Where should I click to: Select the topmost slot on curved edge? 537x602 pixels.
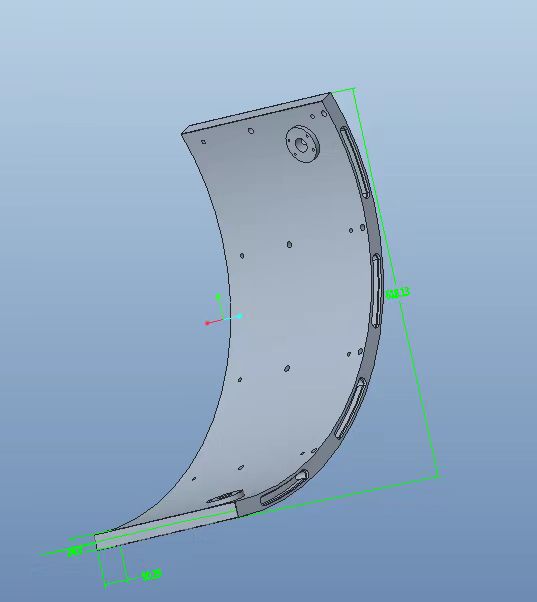click(x=355, y=162)
